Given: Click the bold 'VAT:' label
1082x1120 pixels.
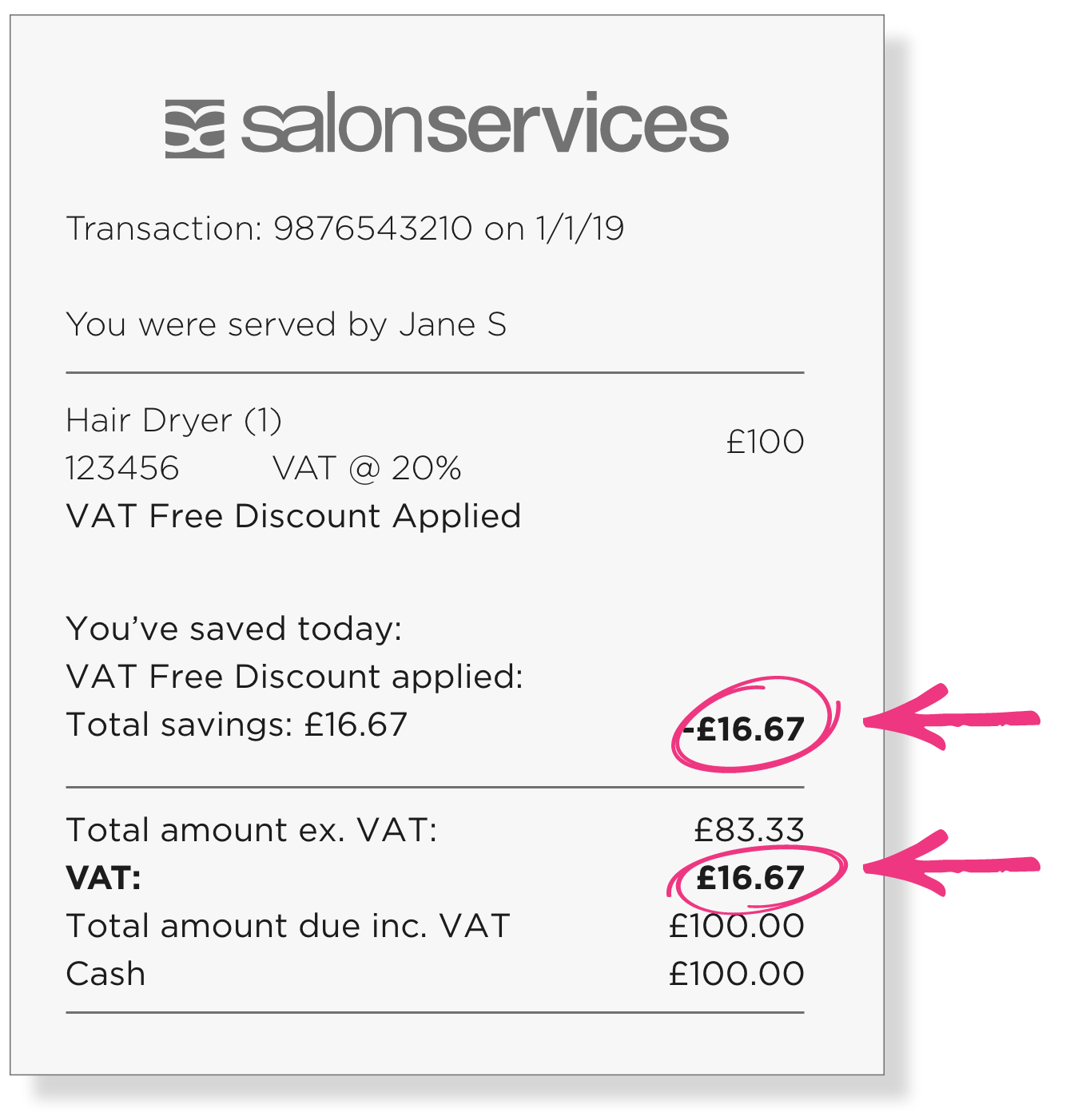Looking at the screenshot, I should pos(104,878).
